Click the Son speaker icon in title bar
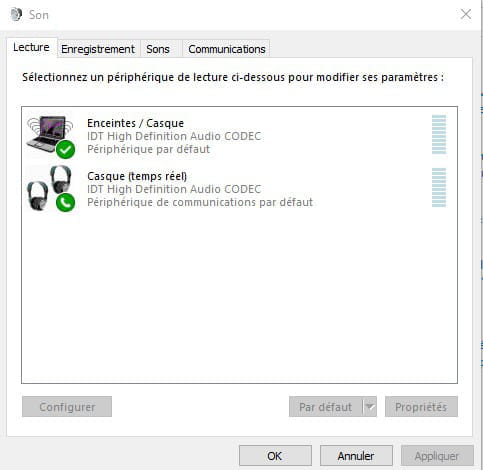This screenshot has height=470, width=483. 16,15
